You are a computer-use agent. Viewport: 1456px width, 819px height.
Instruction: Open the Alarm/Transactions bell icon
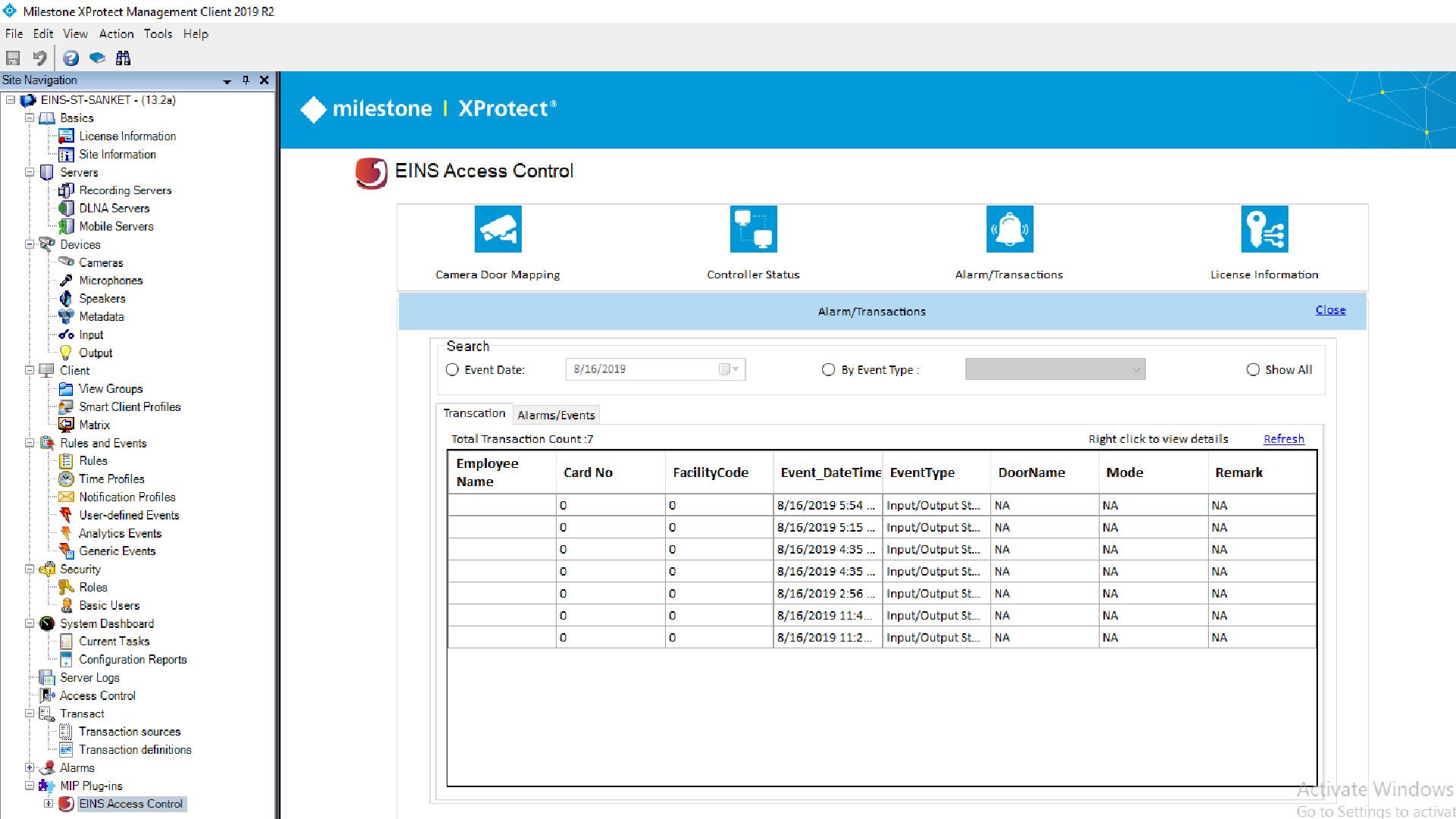pos(1009,229)
